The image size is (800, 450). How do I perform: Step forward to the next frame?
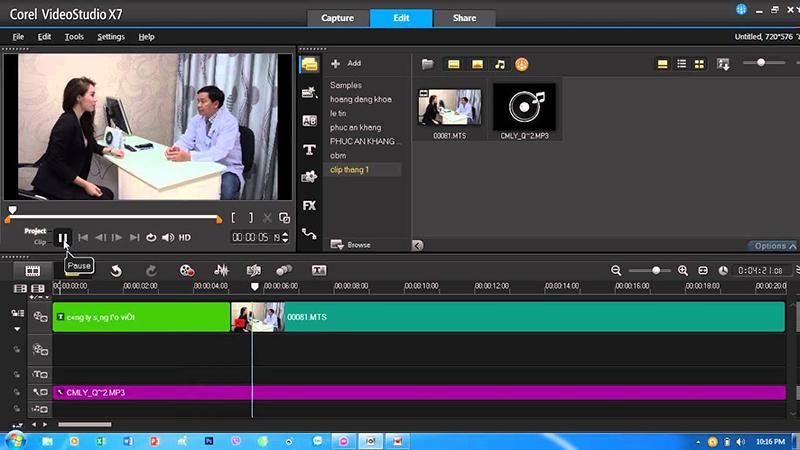point(117,237)
